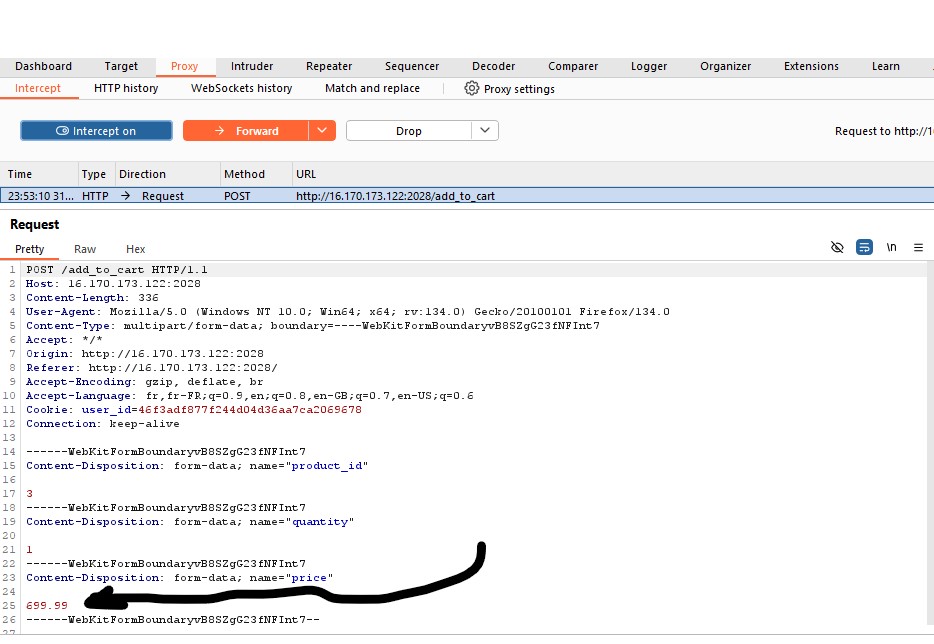Open WebSockets history sub-tab

[x=241, y=88]
